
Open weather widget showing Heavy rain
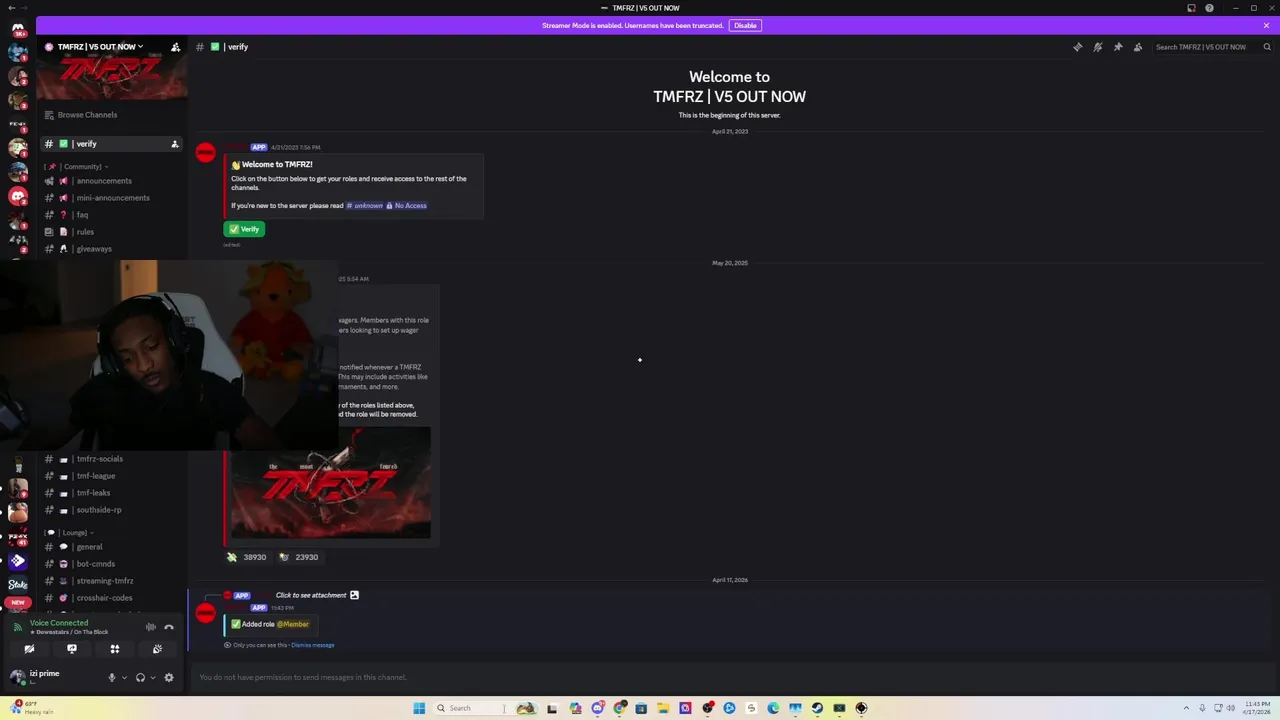coord(32,708)
